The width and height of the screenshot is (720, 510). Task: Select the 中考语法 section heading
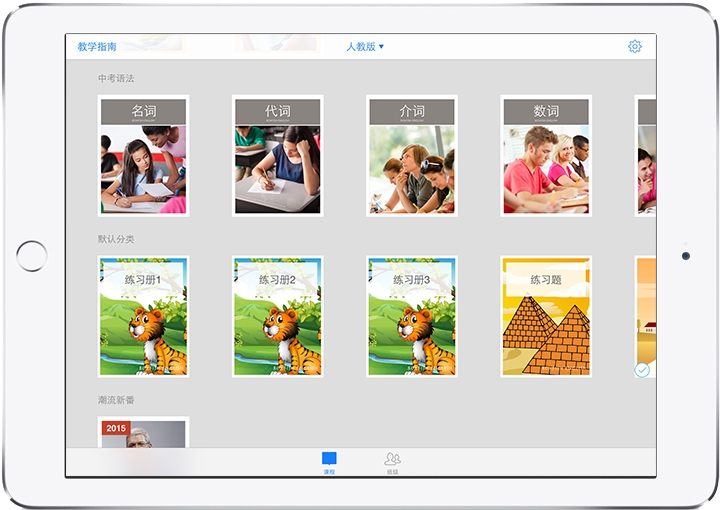[x=116, y=78]
